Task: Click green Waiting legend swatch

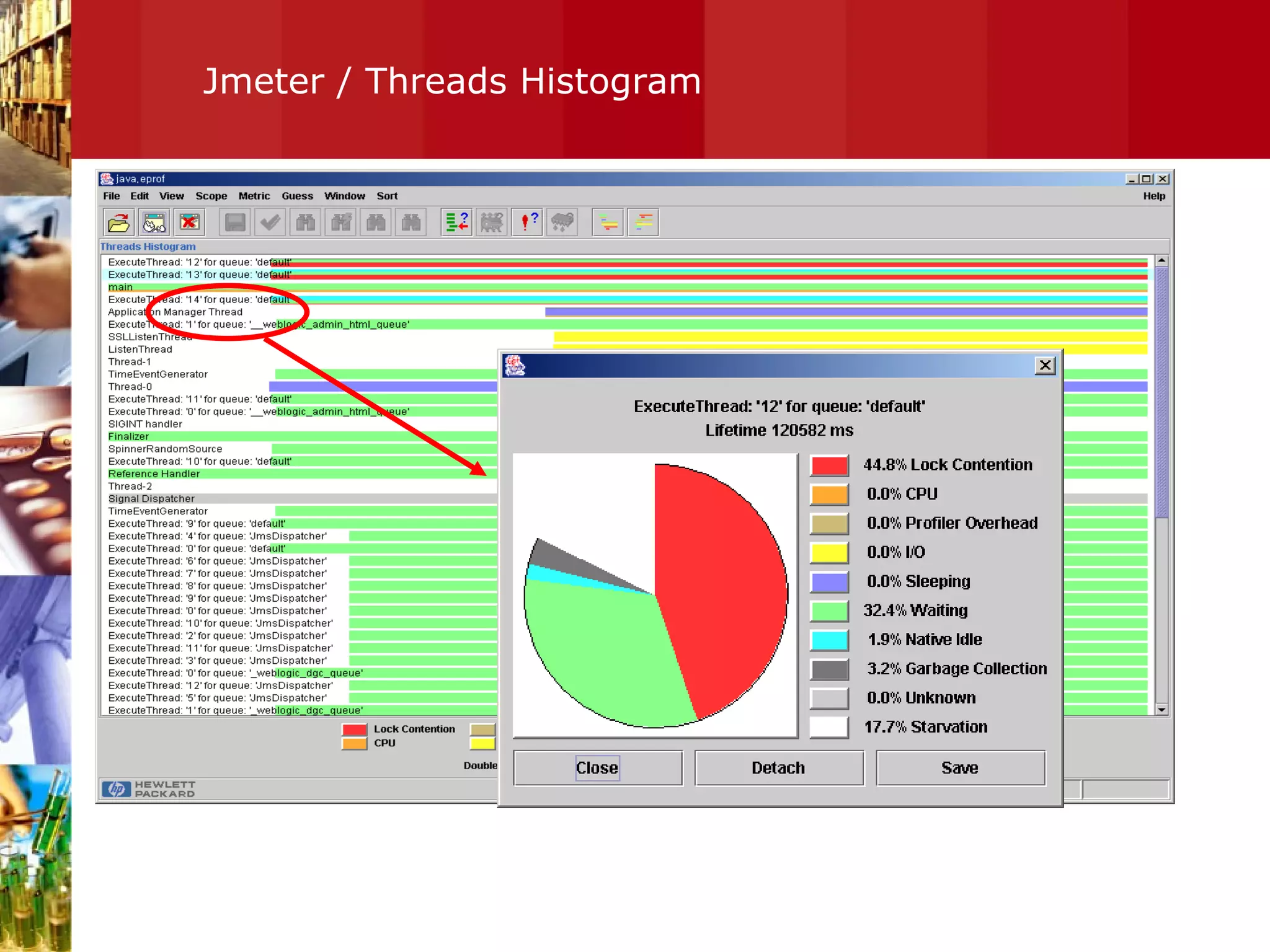Action: (830, 611)
